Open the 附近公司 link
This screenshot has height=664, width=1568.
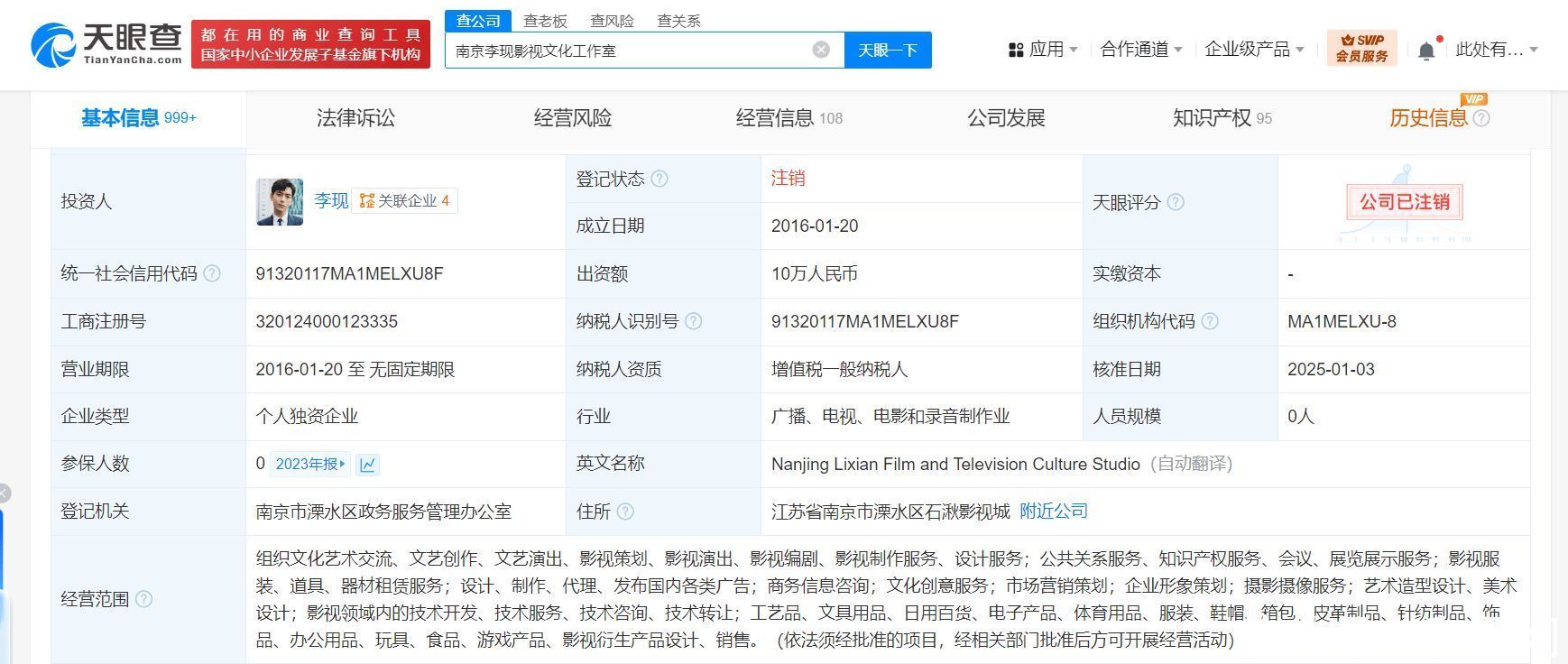tap(1053, 512)
